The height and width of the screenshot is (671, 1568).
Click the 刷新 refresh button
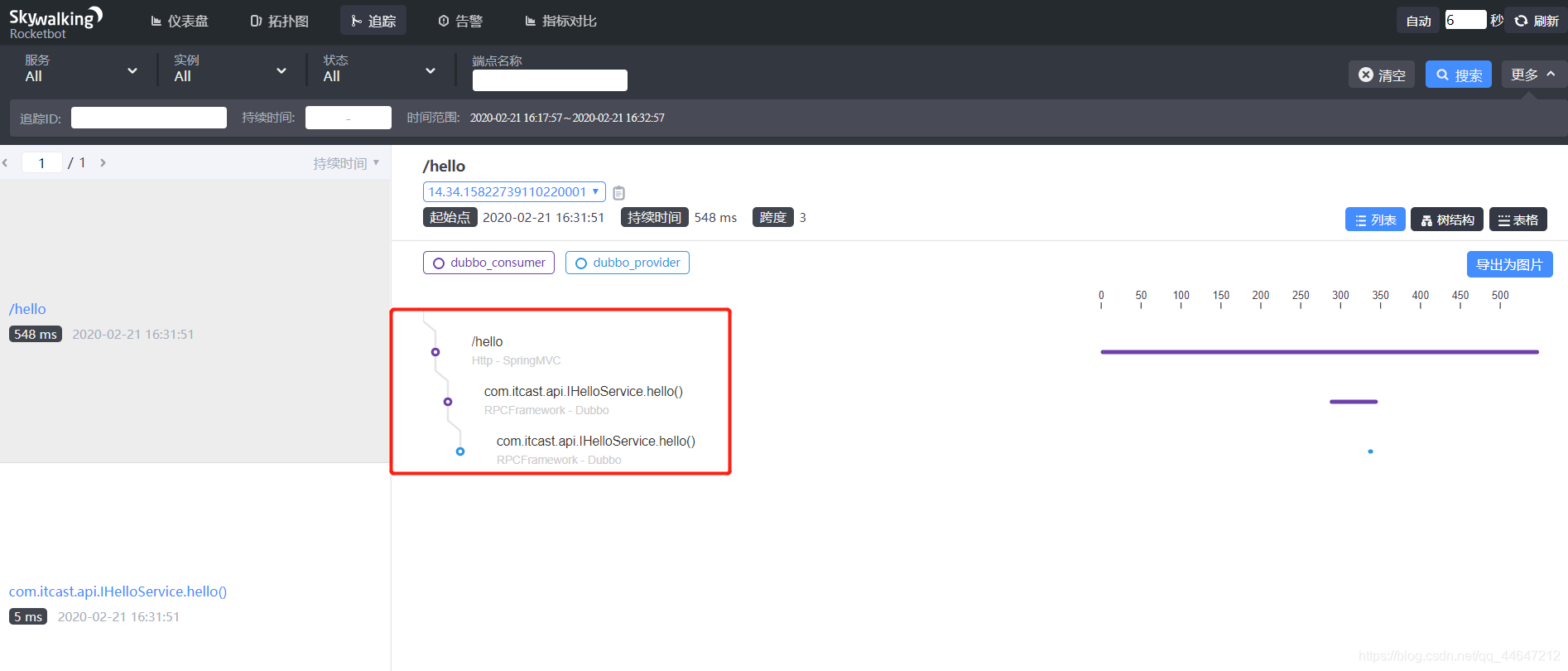click(1537, 21)
